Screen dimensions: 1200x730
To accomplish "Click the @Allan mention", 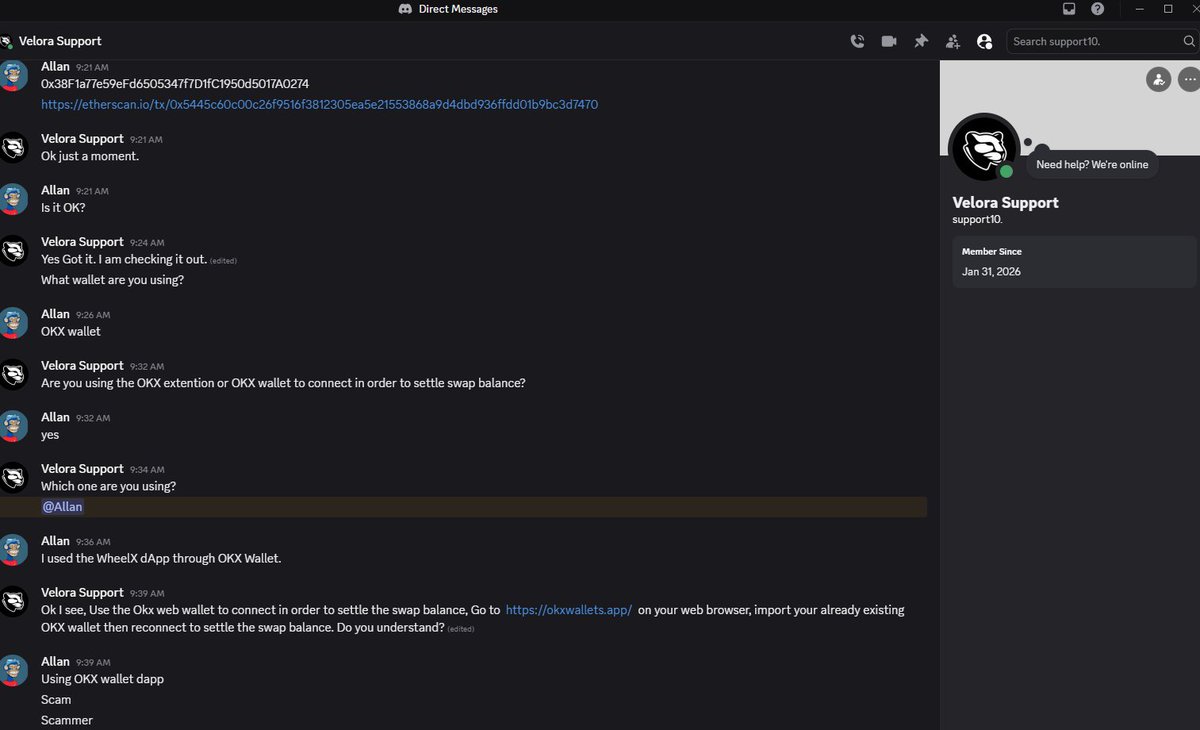I will (x=62, y=507).
